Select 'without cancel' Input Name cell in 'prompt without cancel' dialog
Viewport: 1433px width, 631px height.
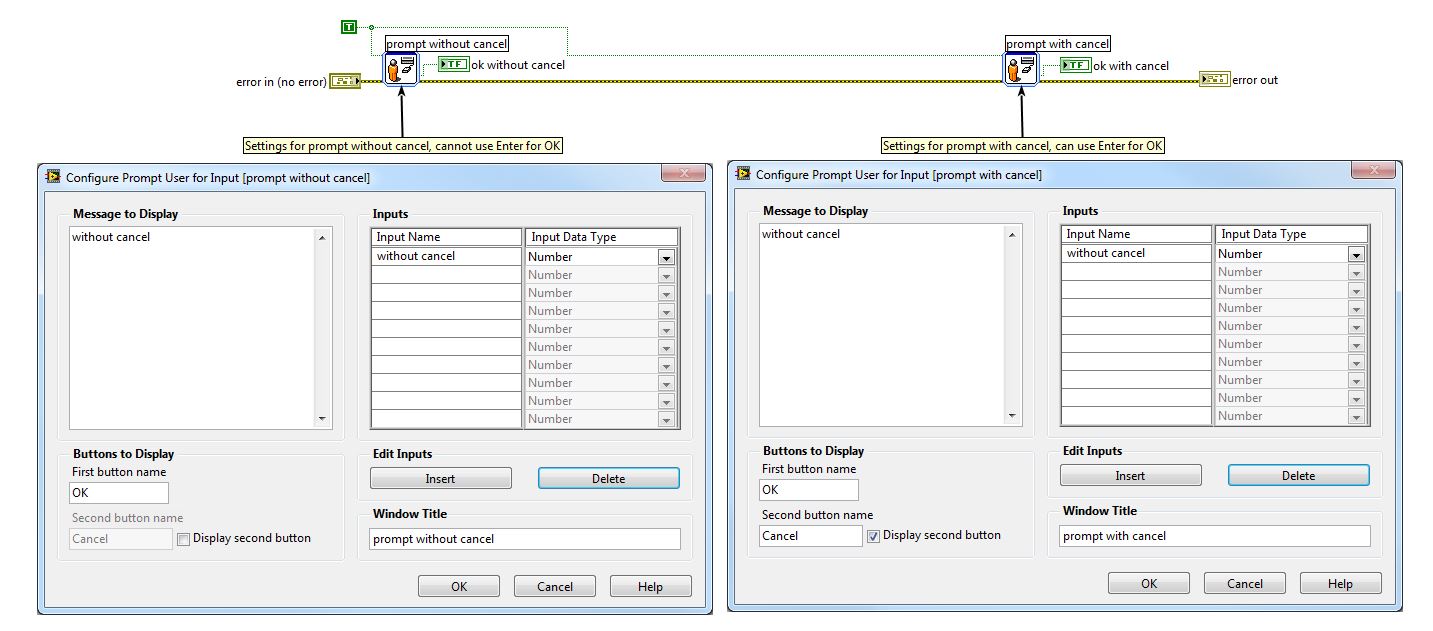447,257
